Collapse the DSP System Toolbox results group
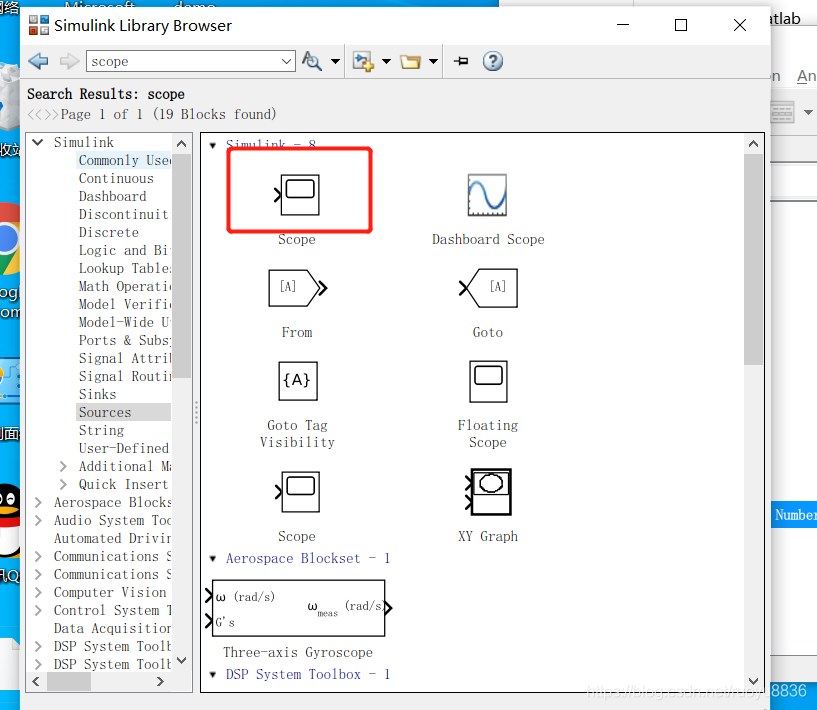This screenshot has width=817, height=710. point(213,675)
